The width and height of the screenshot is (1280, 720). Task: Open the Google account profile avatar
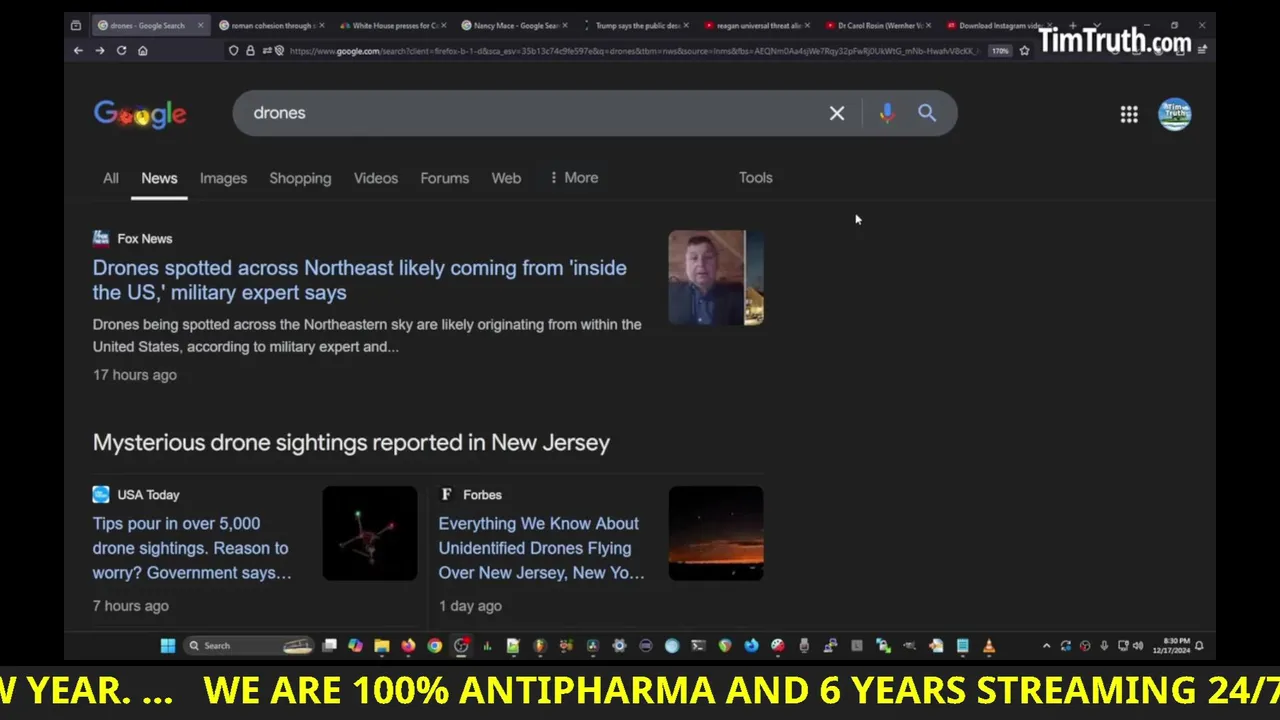pos(1174,114)
